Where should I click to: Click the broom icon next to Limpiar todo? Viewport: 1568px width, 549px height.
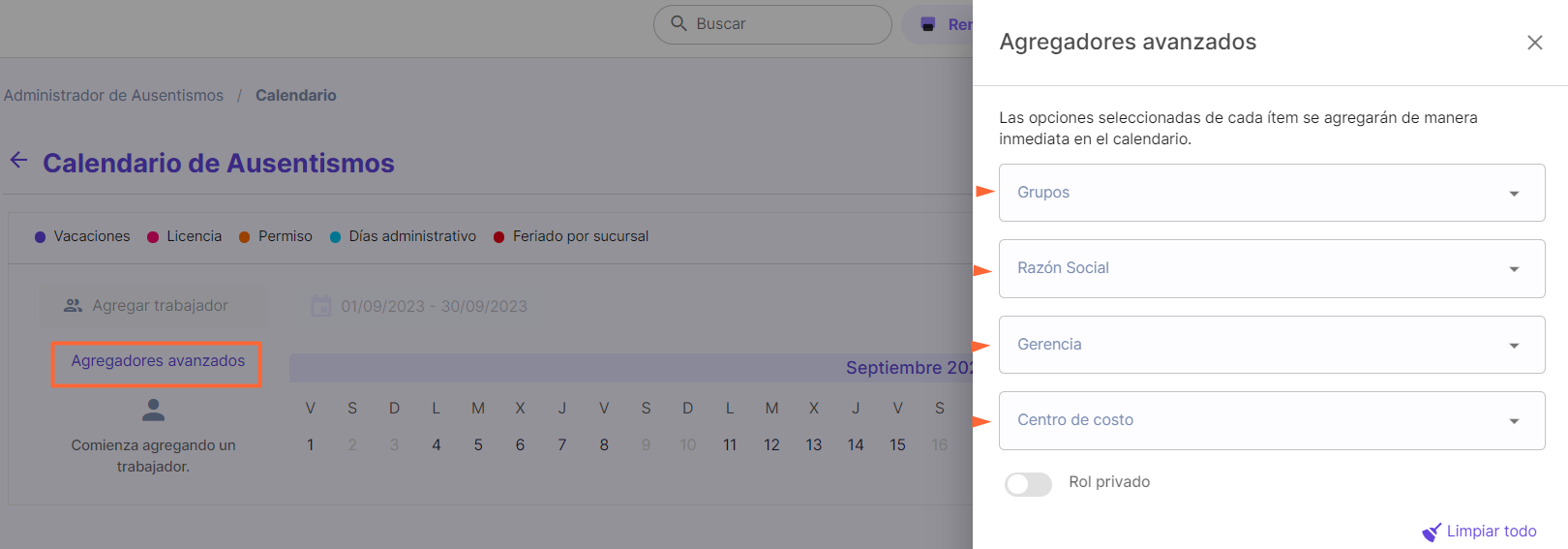(1432, 532)
